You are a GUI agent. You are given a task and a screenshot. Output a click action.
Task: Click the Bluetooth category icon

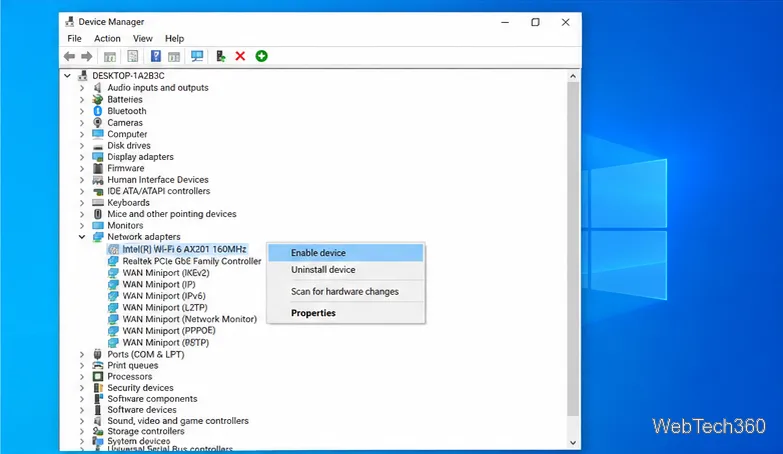98,111
